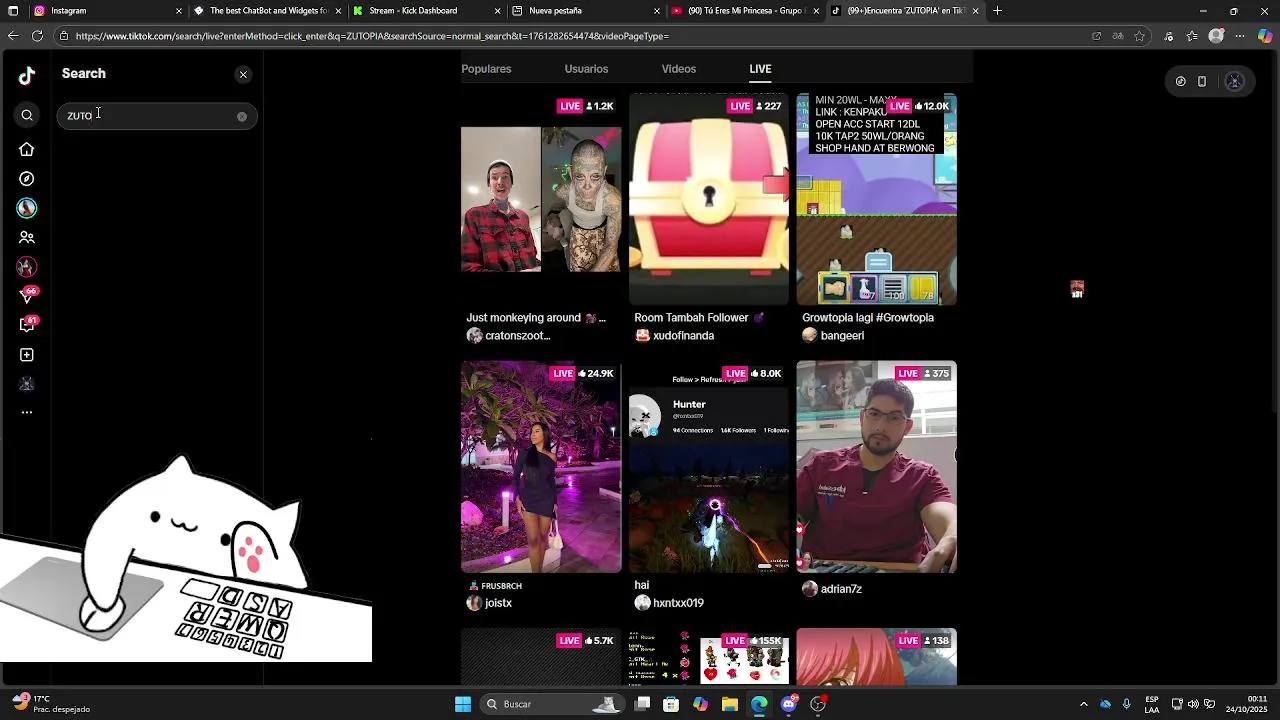Open adrian7z live stream thumbnail
1280x720 pixels.
click(876, 467)
